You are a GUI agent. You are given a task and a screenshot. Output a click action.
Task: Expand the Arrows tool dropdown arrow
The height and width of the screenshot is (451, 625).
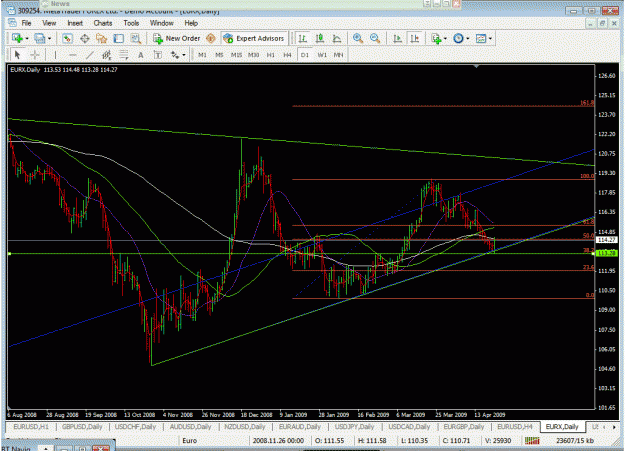pos(184,55)
